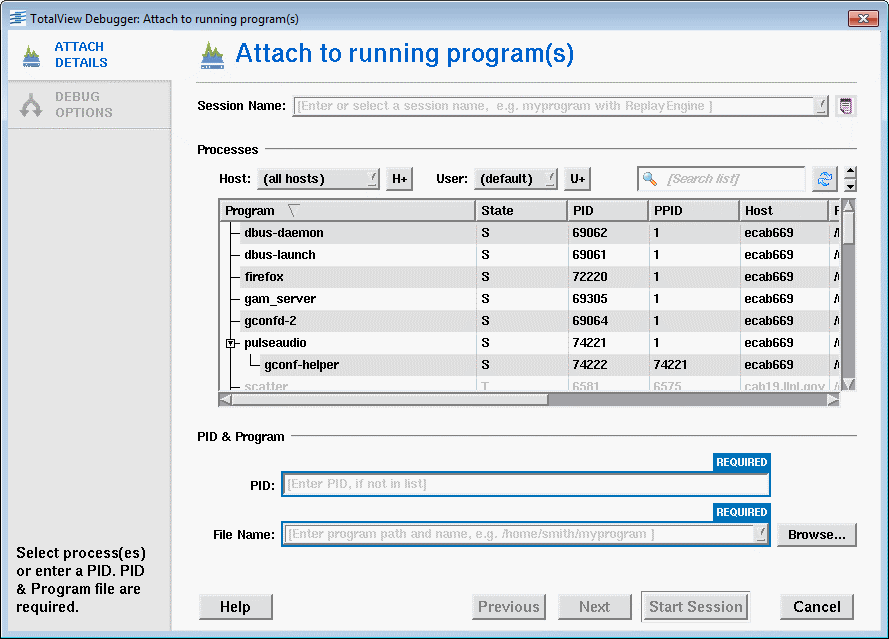Image resolution: width=889 pixels, height=639 pixels.
Task: Click the Attach Details mountain icon
Action: coord(32,56)
